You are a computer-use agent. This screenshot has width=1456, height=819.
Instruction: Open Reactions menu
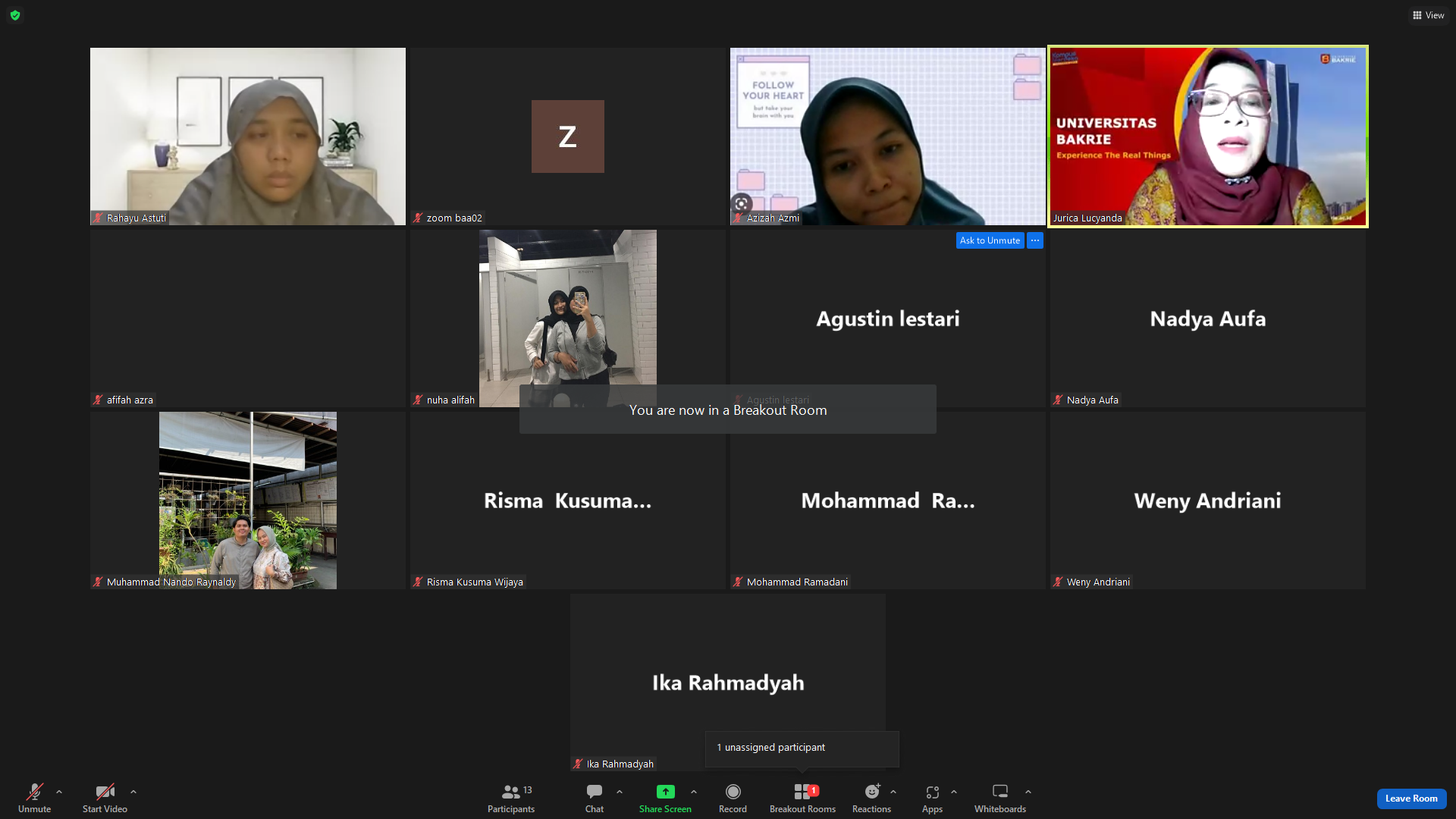[871, 798]
